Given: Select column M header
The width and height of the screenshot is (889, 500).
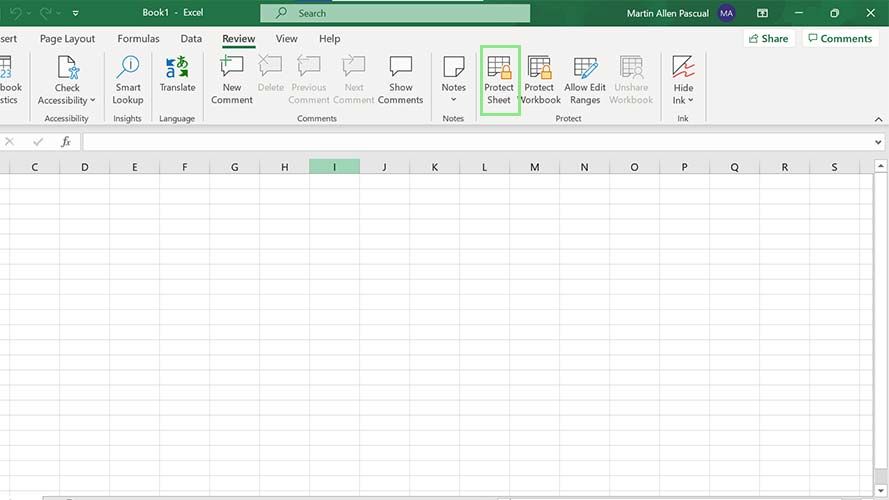Looking at the screenshot, I should [x=535, y=167].
